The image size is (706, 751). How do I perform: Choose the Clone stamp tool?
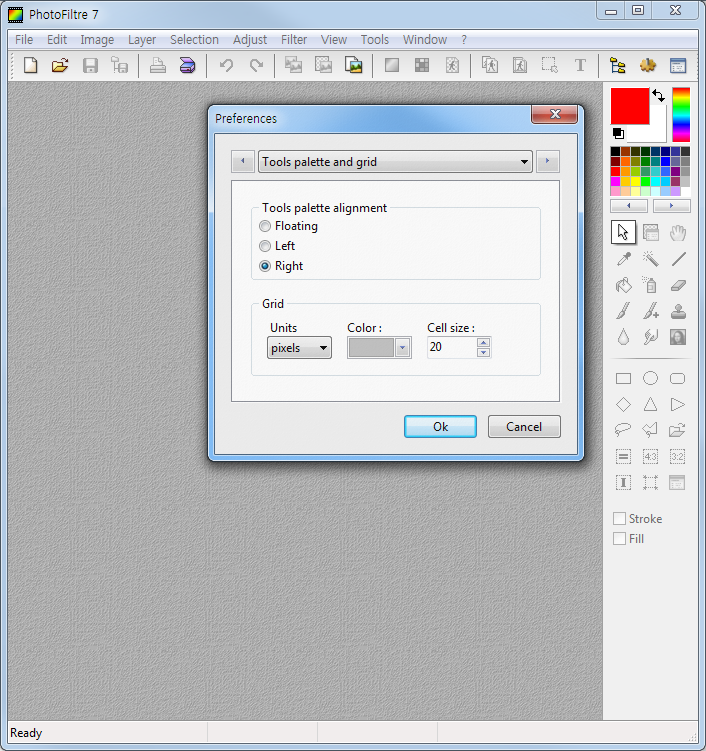pos(677,311)
